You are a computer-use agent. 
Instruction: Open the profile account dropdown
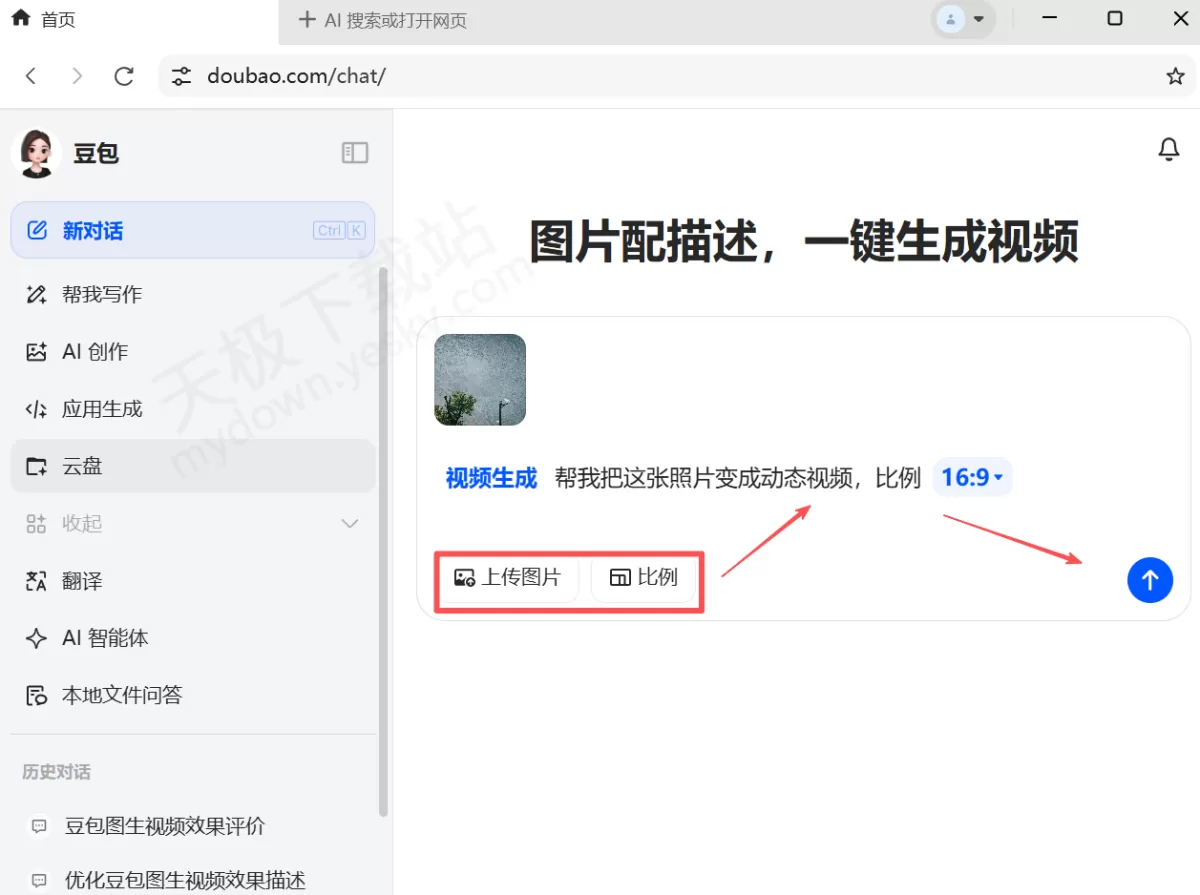click(963, 19)
